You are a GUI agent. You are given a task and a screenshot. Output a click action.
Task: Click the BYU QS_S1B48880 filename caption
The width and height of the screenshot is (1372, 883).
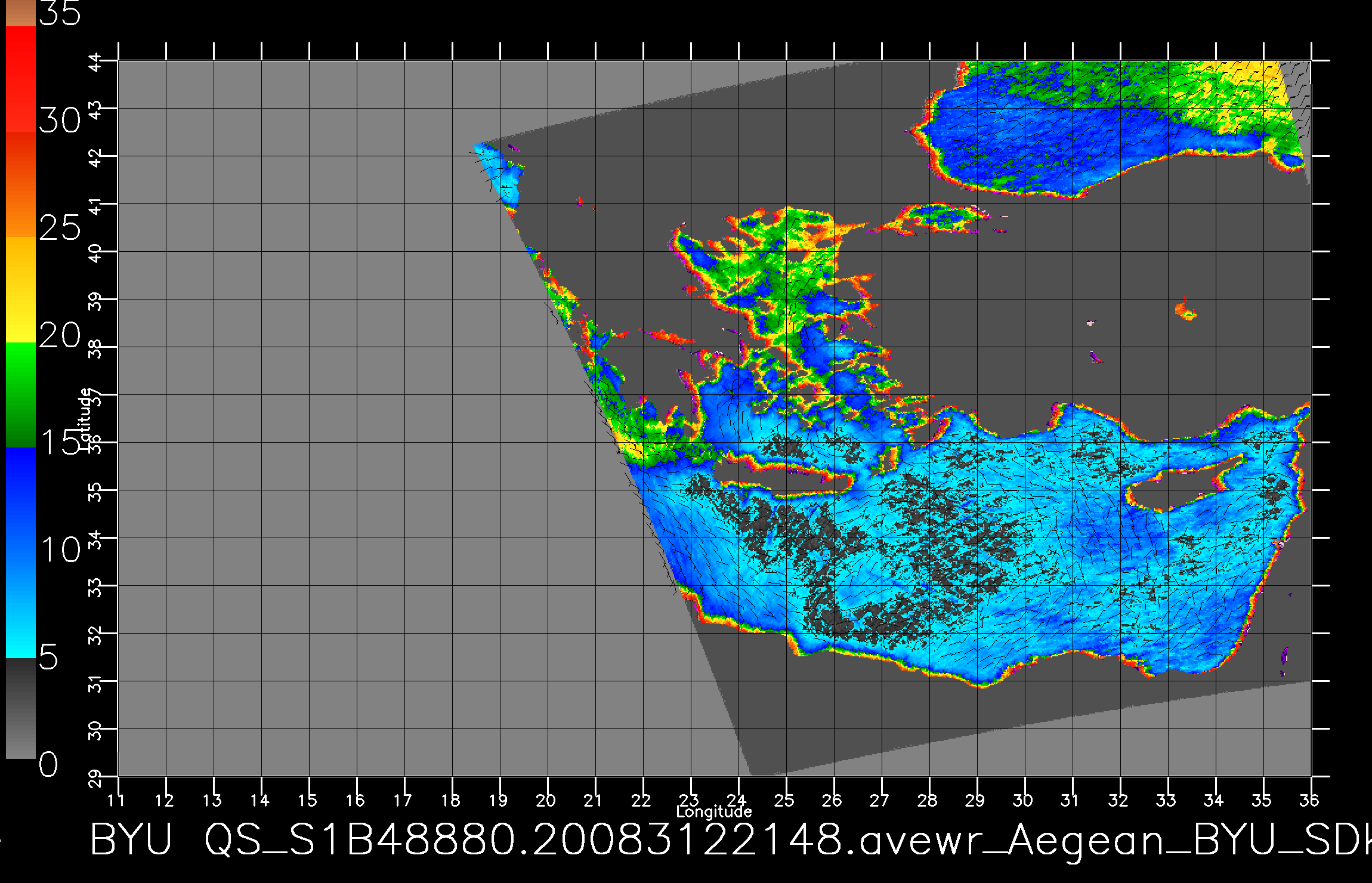pyautogui.click(x=731, y=842)
